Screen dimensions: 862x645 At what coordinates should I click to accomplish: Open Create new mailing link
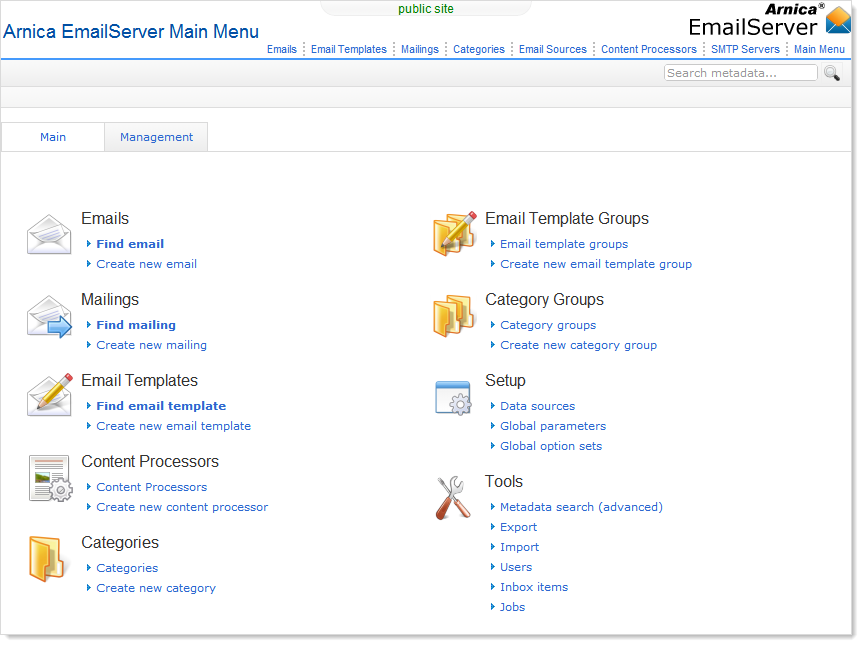pyautogui.click(x=151, y=345)
